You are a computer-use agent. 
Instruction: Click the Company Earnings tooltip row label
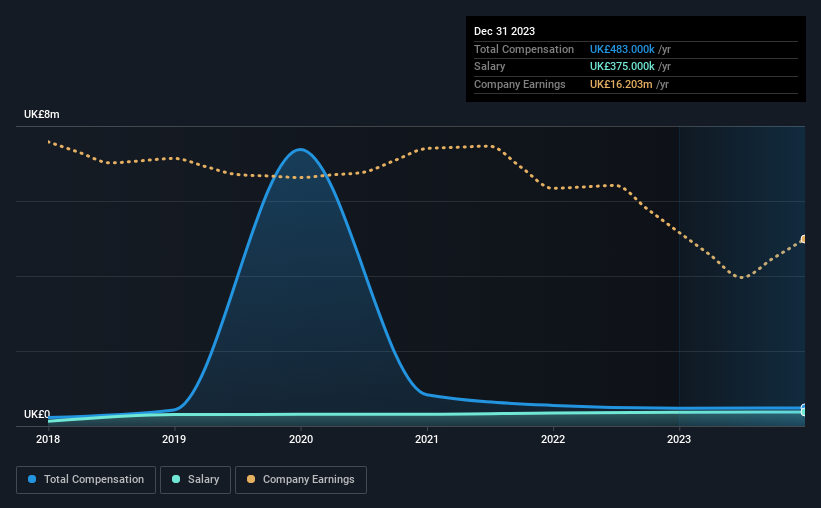[519, 84]
